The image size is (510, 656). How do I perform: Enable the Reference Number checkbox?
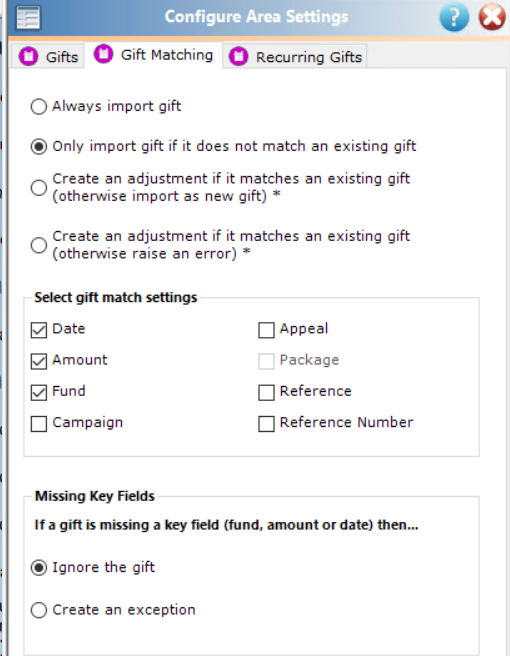(267, 424)
